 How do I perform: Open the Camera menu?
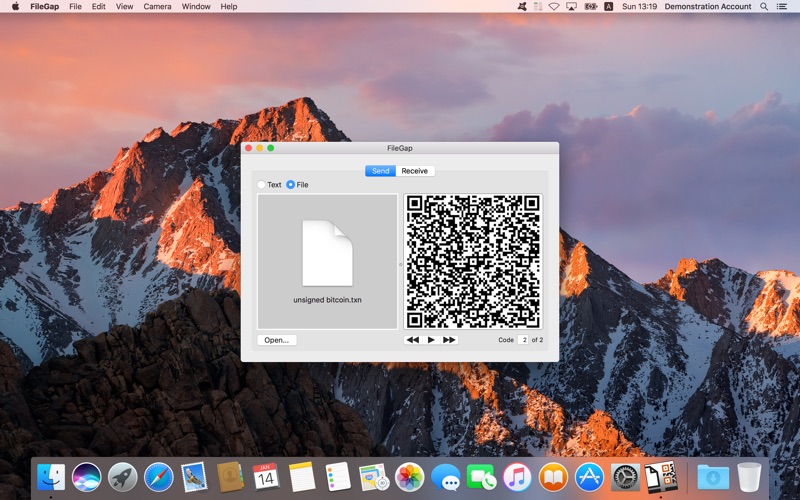pos(157,7)
